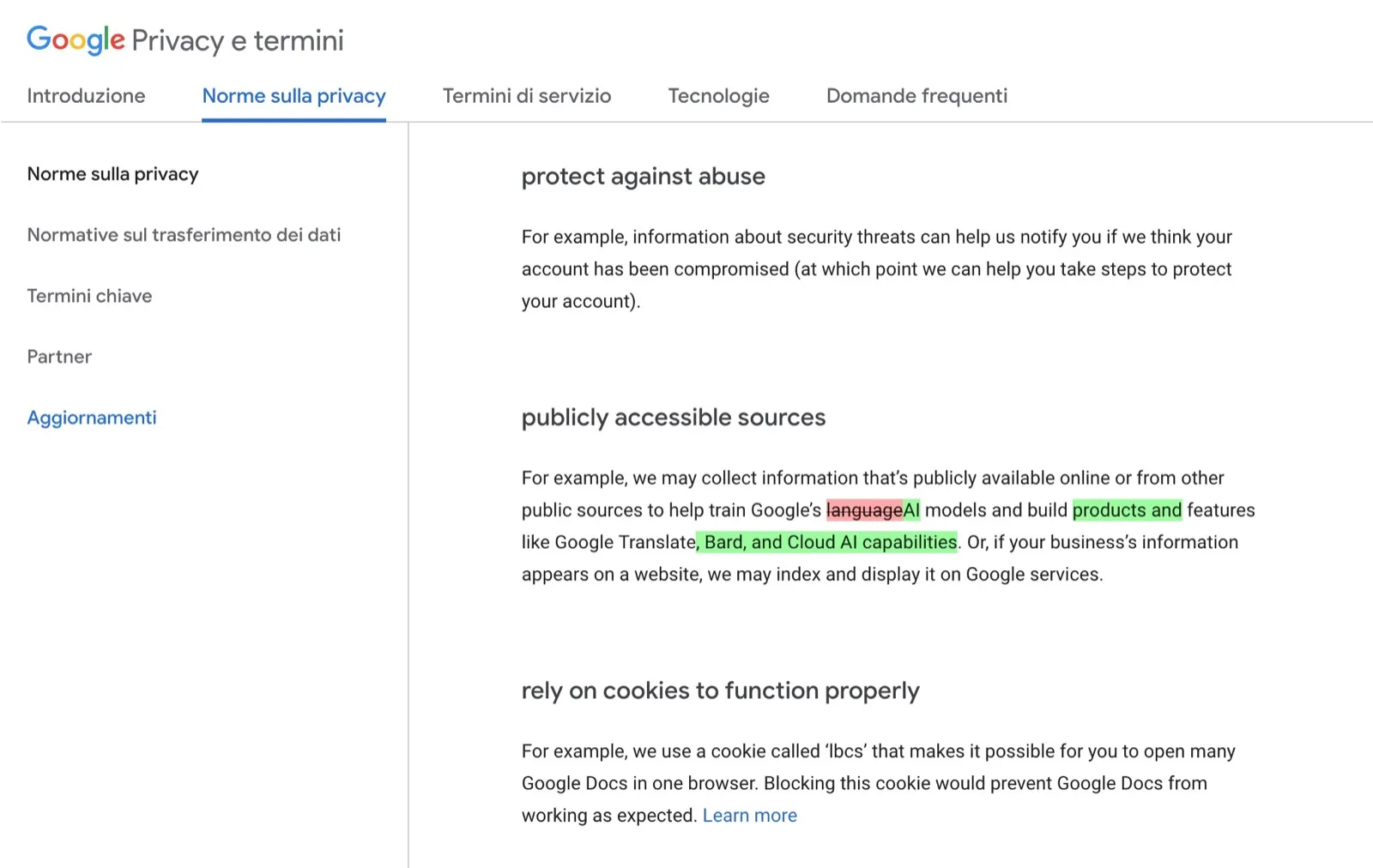
Task: Click the 'Privacy e termini' header text
Action: [239, 39]
